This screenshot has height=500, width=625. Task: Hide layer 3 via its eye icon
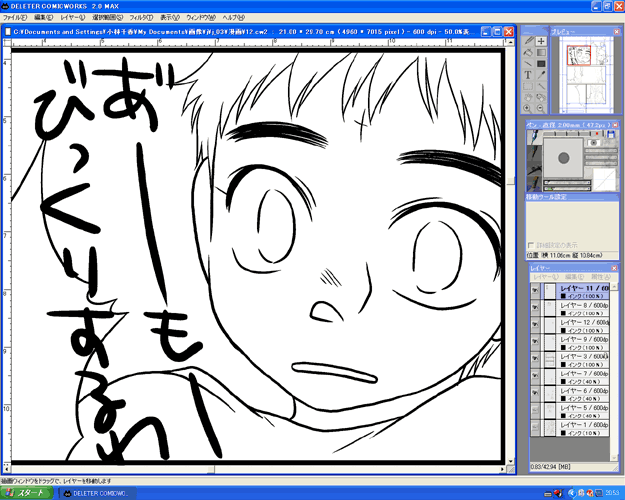click(x=535, y=360)
